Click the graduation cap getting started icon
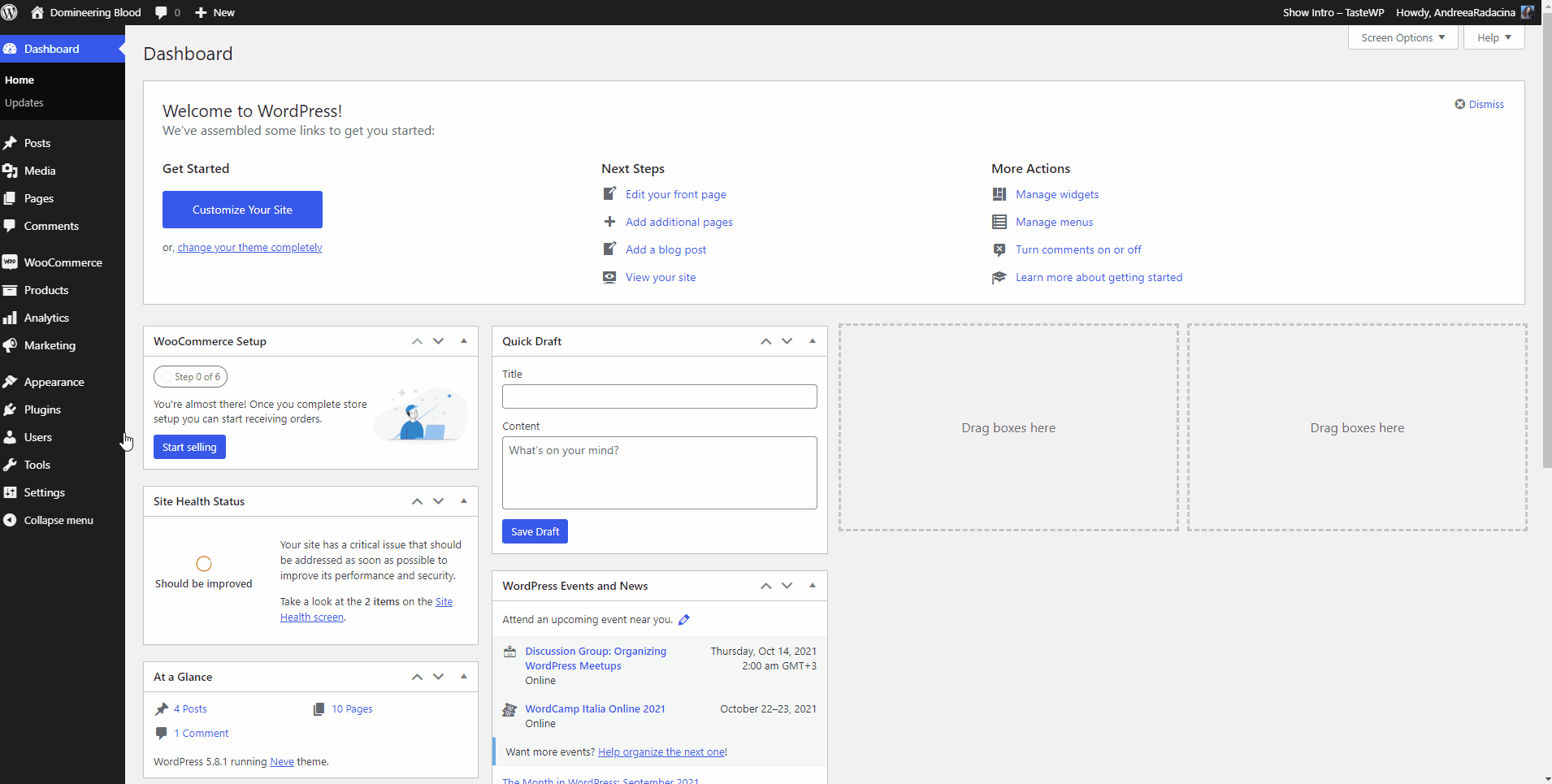Image resolution: width=1552 pixels, height=784 pixels. (999, 277)
